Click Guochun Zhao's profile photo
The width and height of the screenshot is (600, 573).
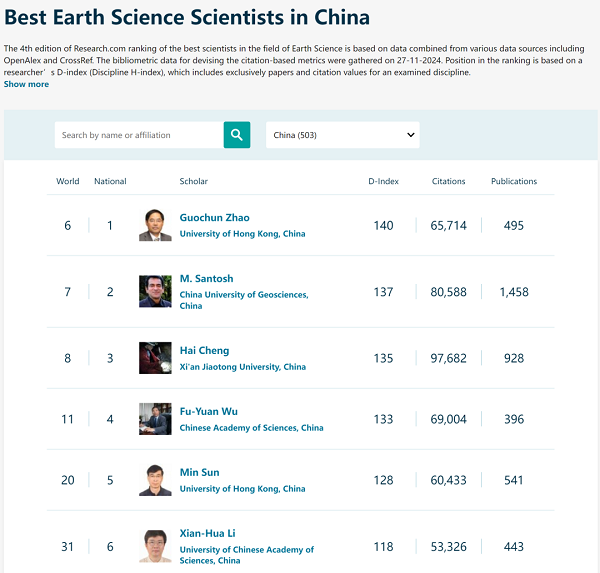tap(155, 226)
